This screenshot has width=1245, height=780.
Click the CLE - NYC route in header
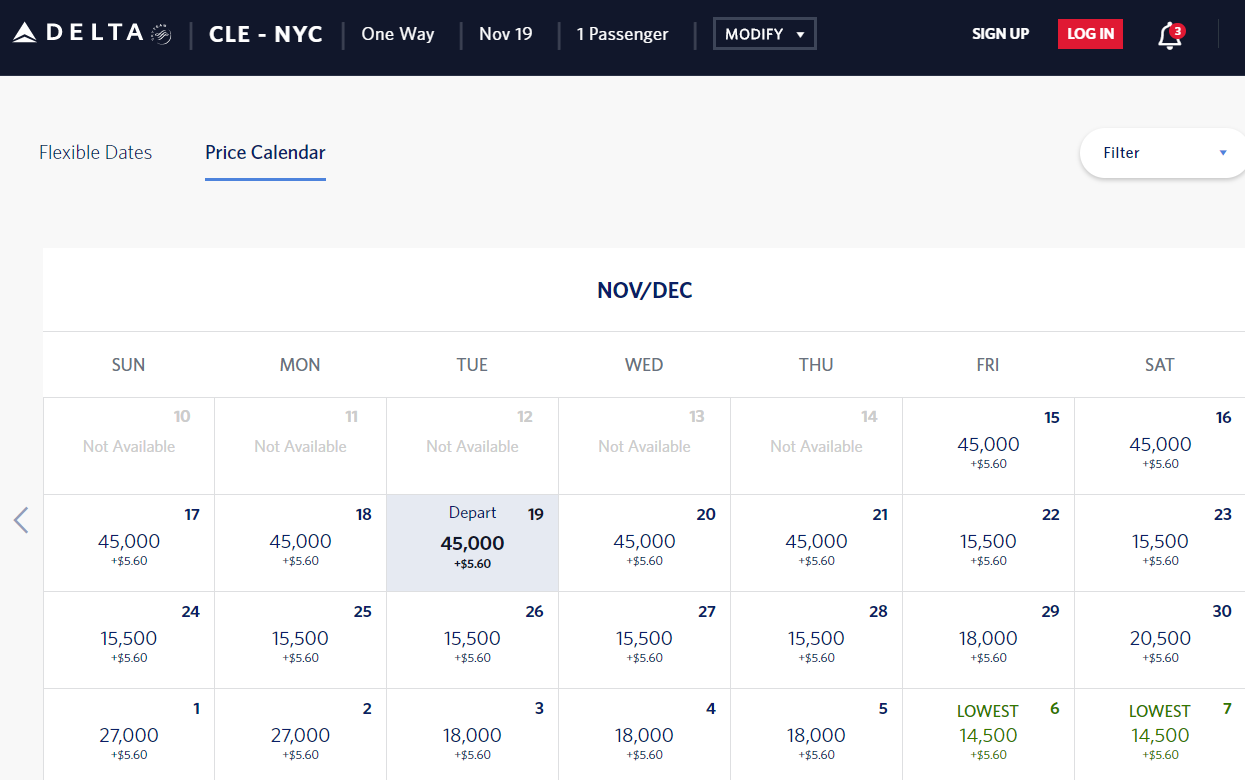click(265, 34)
